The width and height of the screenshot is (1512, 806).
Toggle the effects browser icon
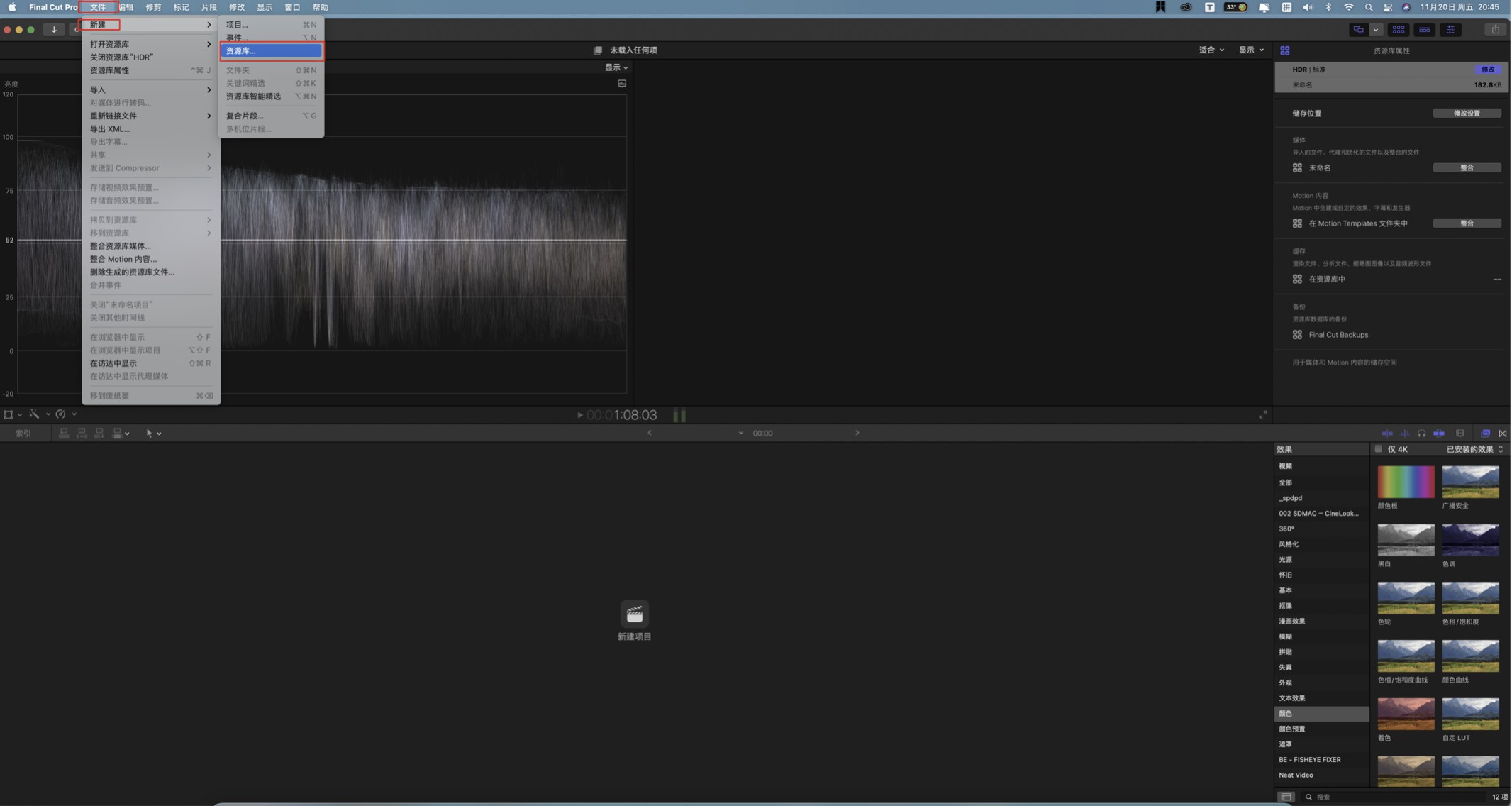(x=1485, y=434)
